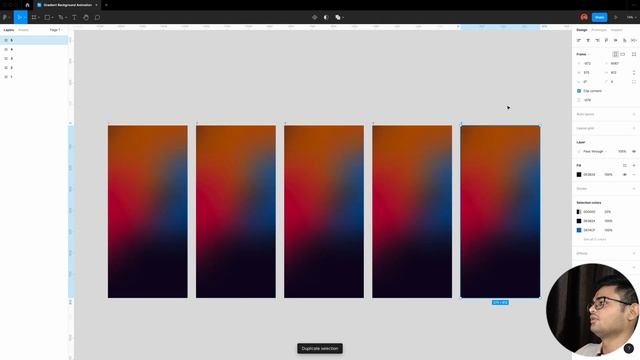Add an Effect with plus icon
This screenshot has height=360, width=640.
pos(634,253)
